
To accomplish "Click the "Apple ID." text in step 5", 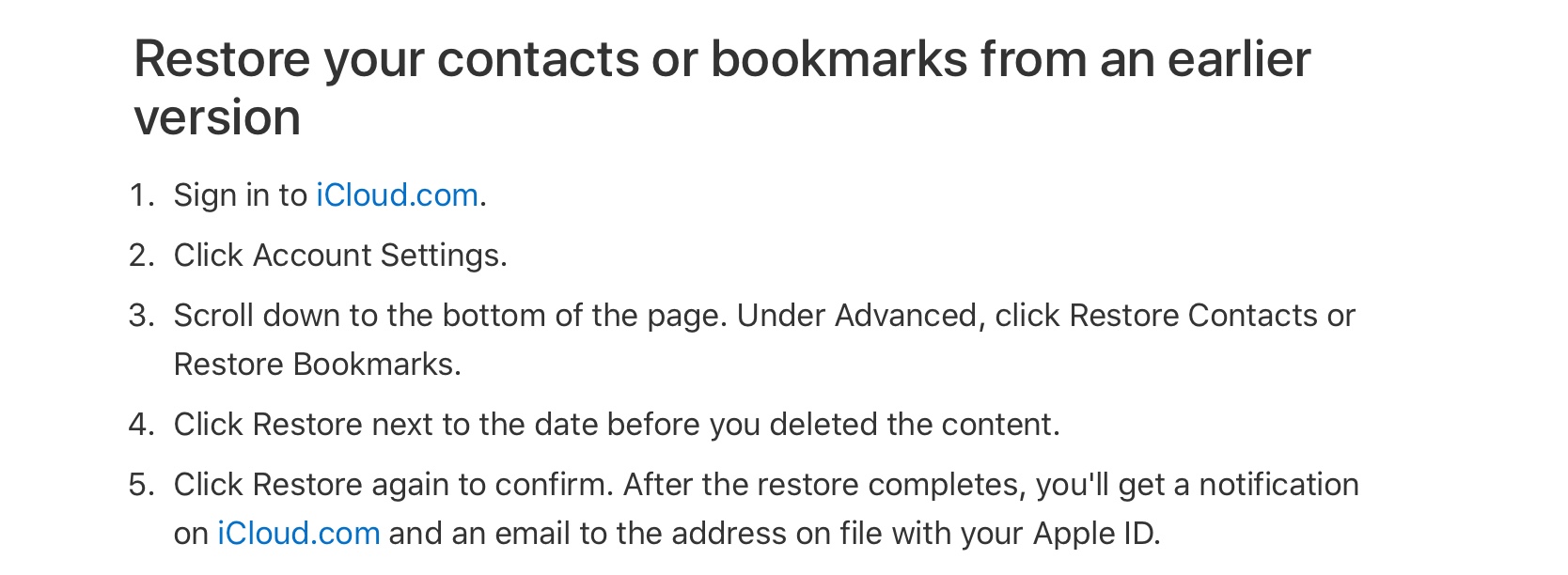I will point(1096,534).
